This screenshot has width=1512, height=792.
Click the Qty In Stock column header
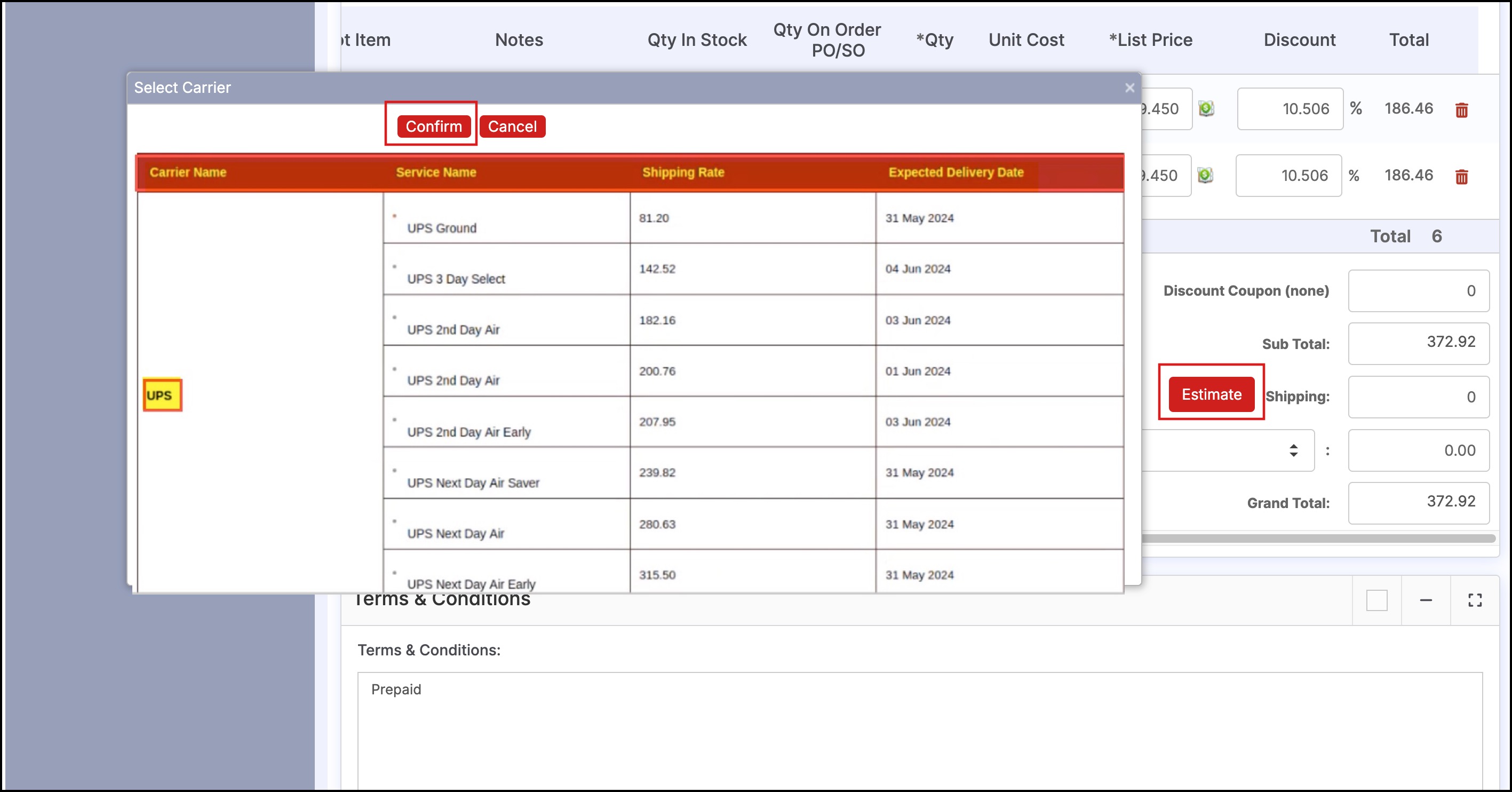[x=697, y=40]
